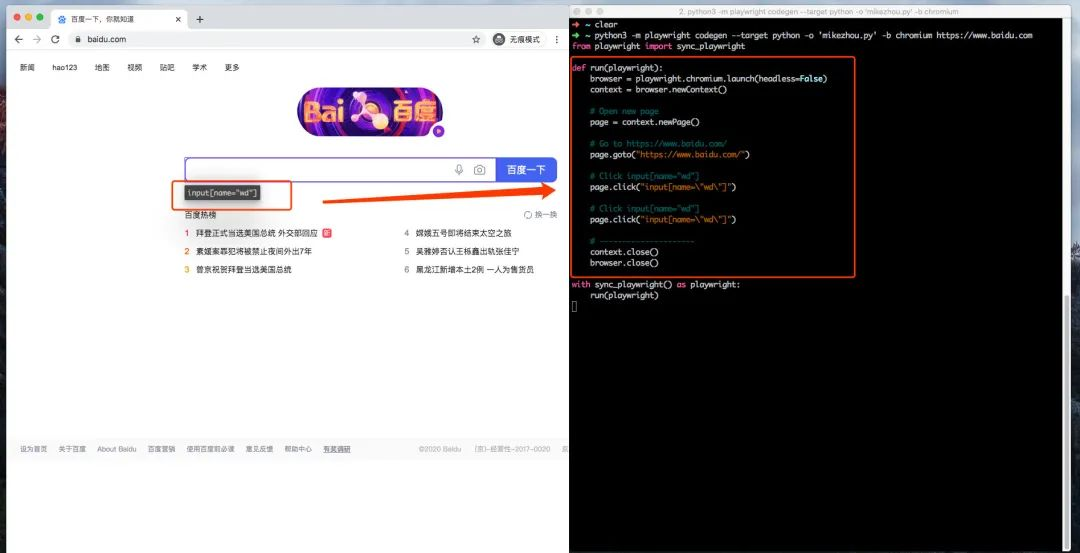Open a new browser tab
The height and width of the screenshot is (553, 1080).
(x=200, y=19)
